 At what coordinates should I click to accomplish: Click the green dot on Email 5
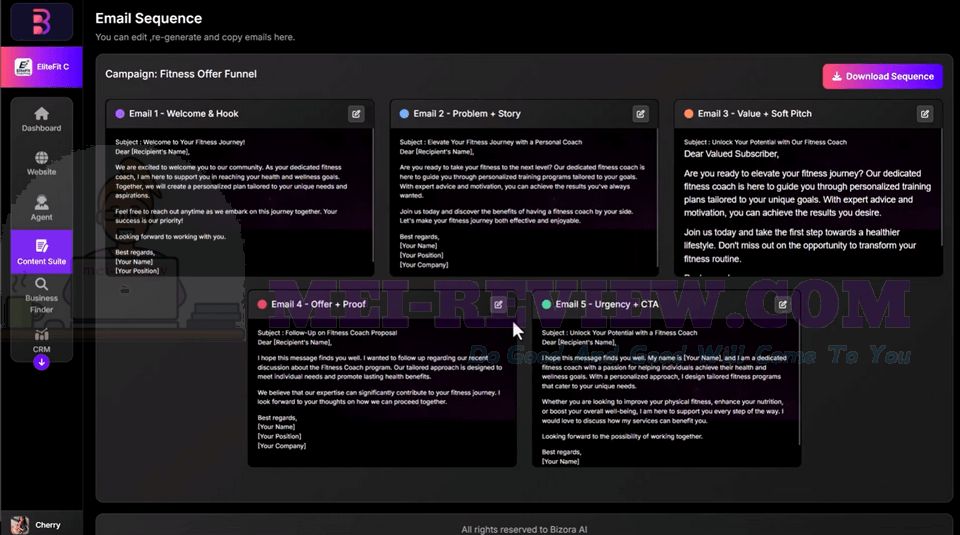pos(547,304)
